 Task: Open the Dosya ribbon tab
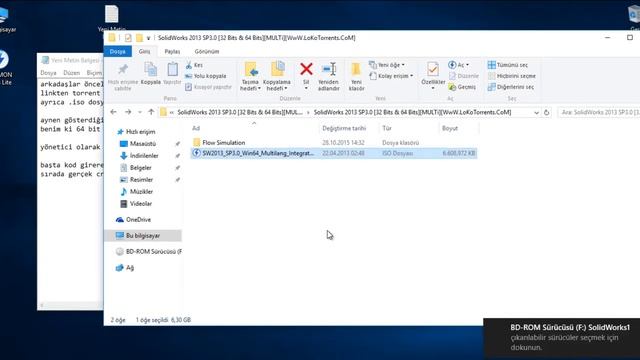[118, 51]
